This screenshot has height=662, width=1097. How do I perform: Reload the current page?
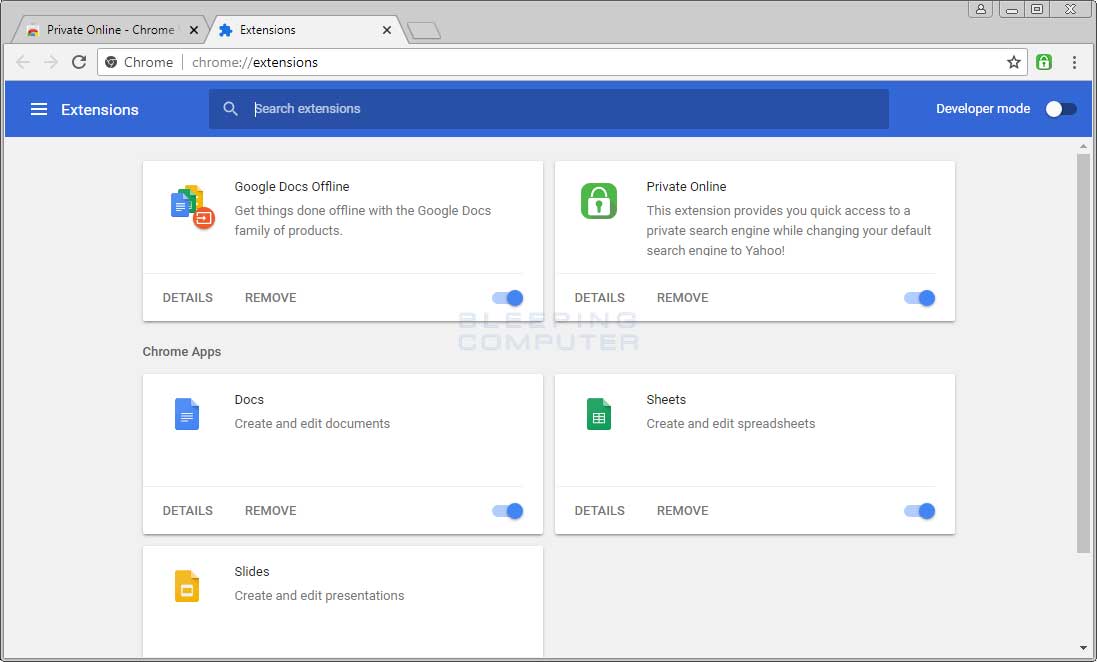pyautogui.click(x=79, y=62)
